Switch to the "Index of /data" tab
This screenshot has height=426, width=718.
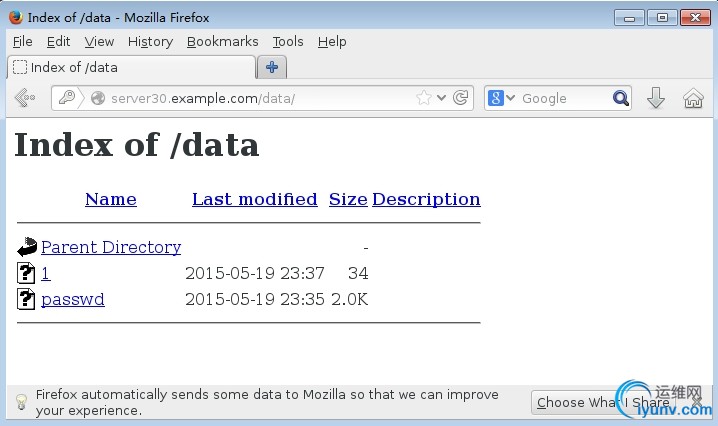coord(130,67)
